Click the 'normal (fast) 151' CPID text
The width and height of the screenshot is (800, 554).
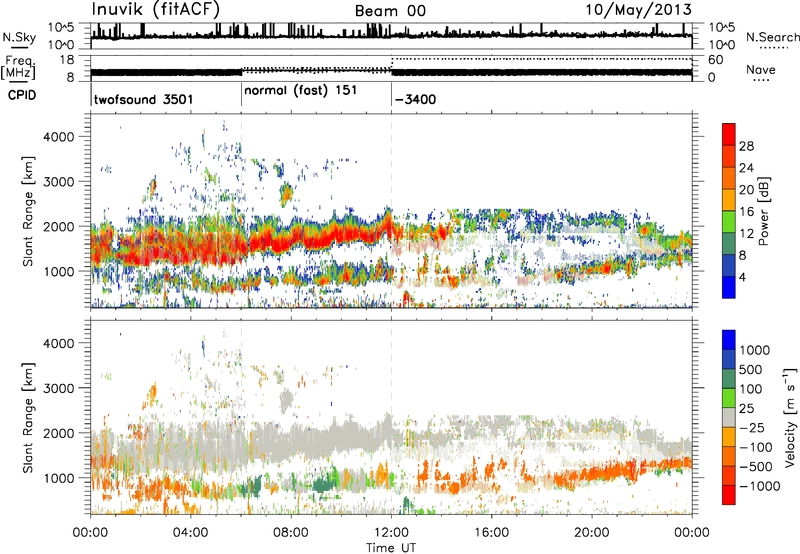tap(301, 91)
